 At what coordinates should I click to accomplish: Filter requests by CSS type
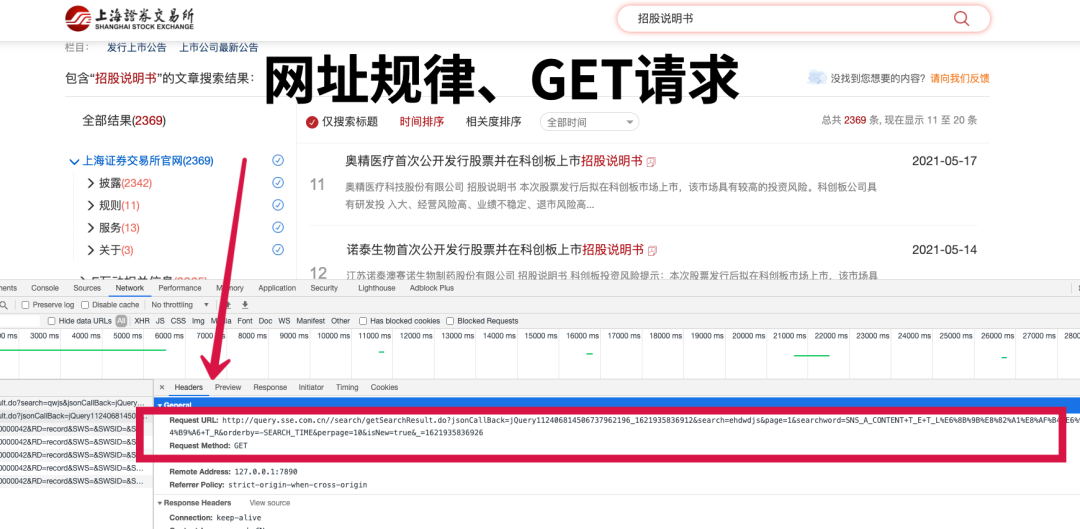pos(178,321)
